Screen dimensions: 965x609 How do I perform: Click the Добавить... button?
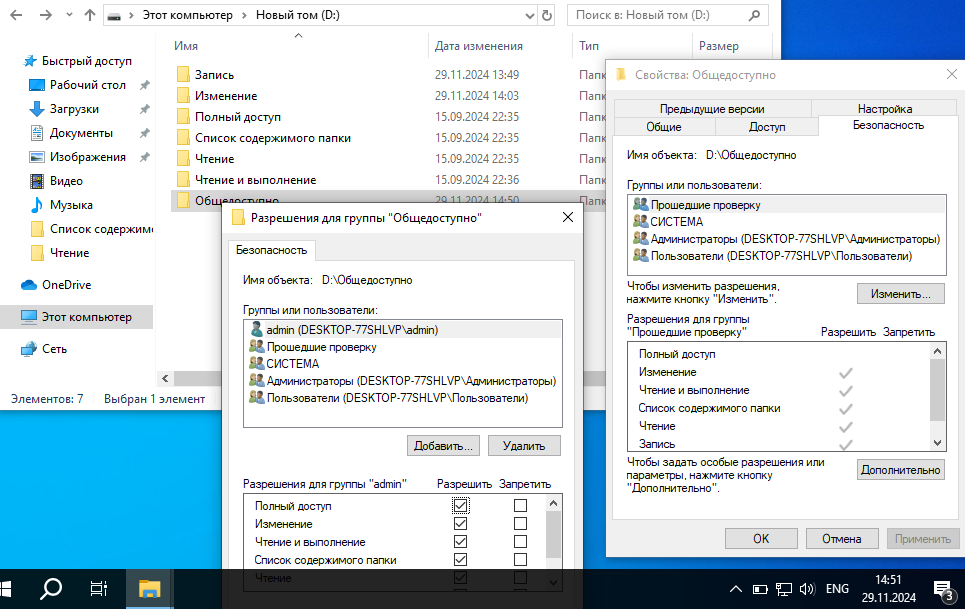point(443,446)
